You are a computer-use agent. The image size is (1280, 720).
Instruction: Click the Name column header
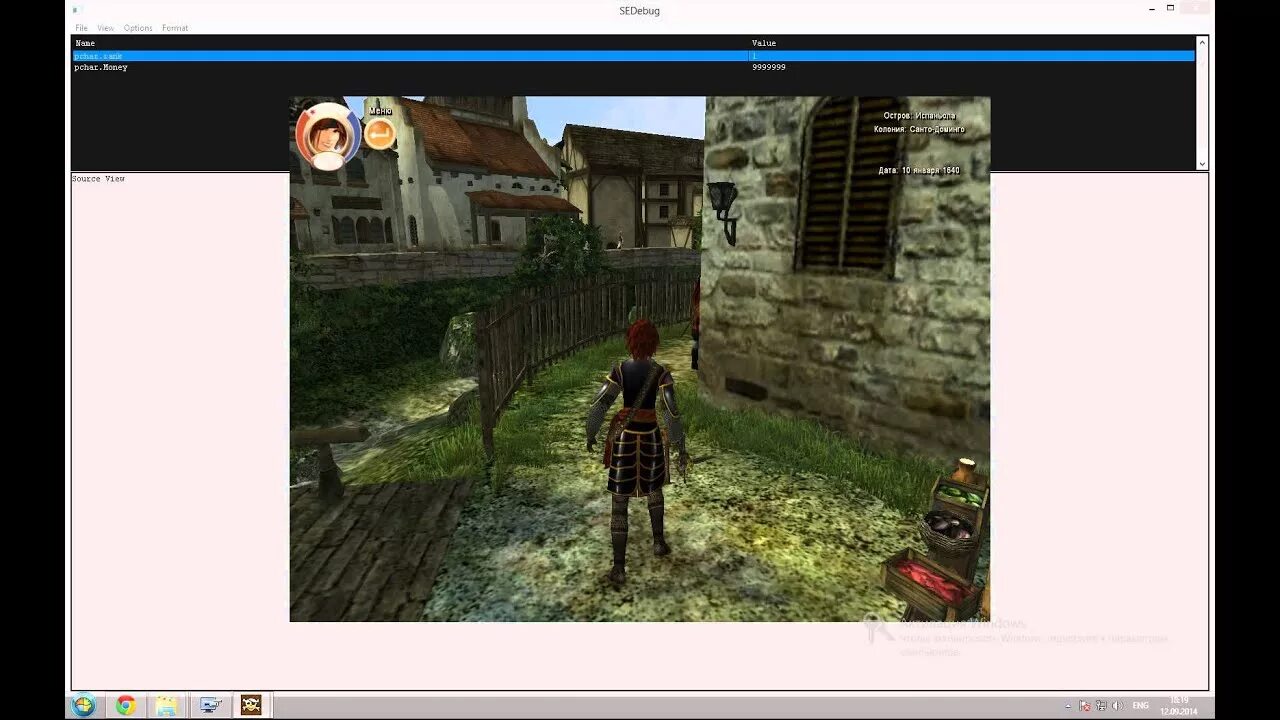click(86, 43)
